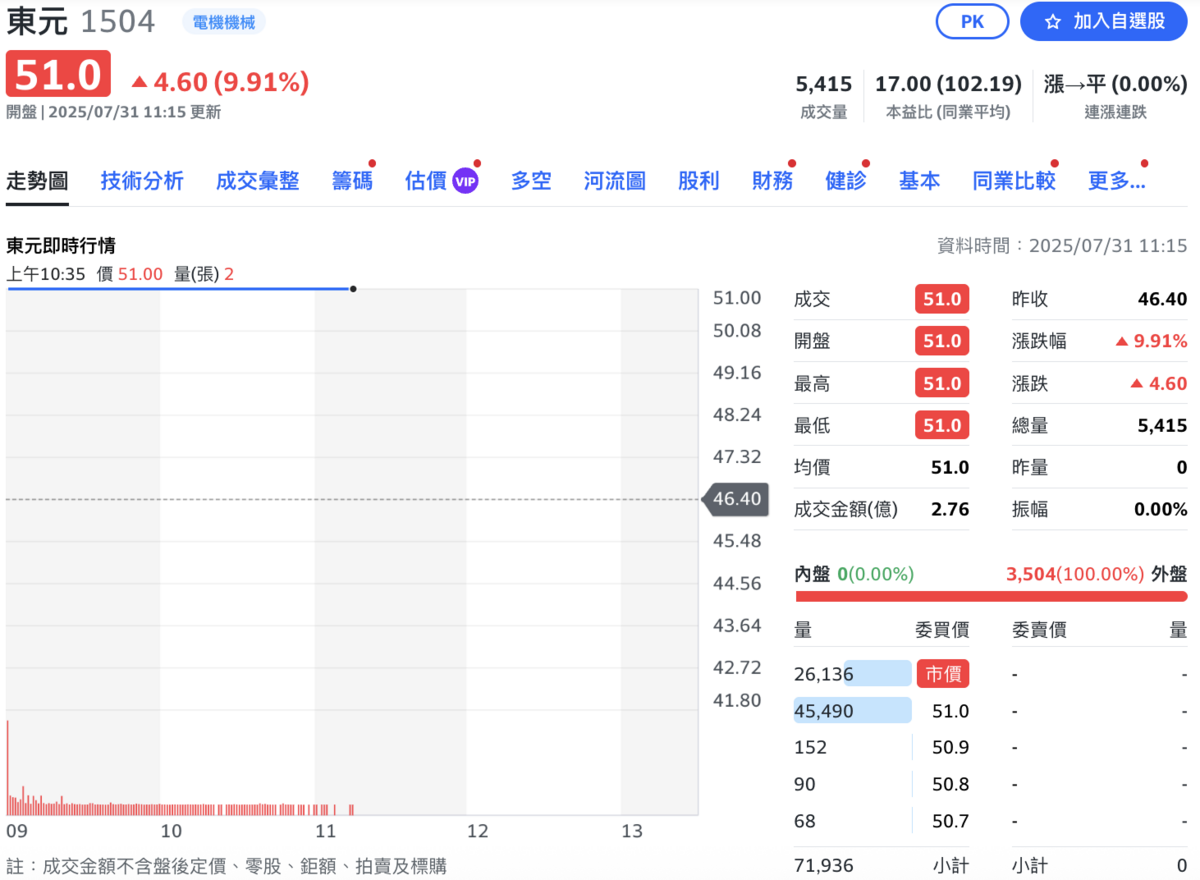Open the 成交彙整 tab

click(x=258, y=181)
